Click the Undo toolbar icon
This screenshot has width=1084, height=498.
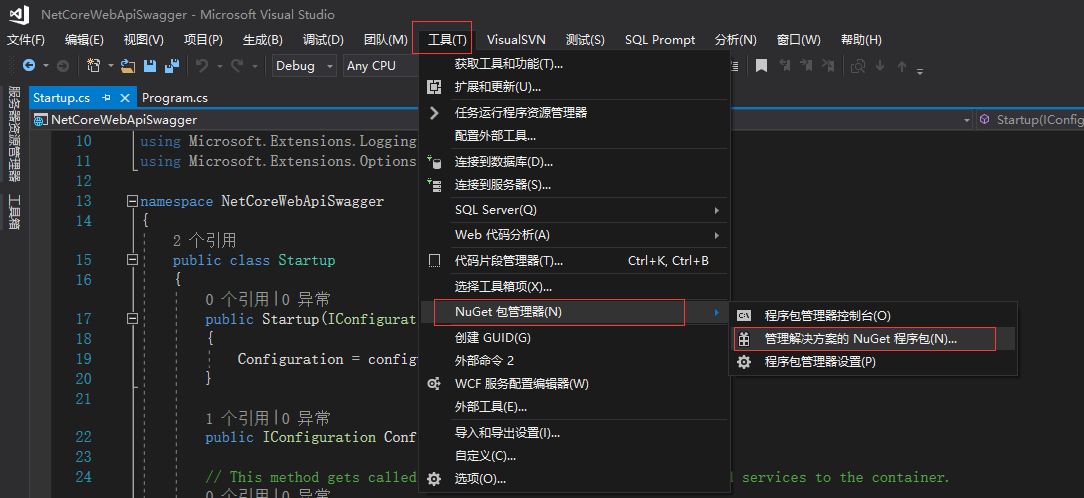pyautogui.click(x=202, y=66)
